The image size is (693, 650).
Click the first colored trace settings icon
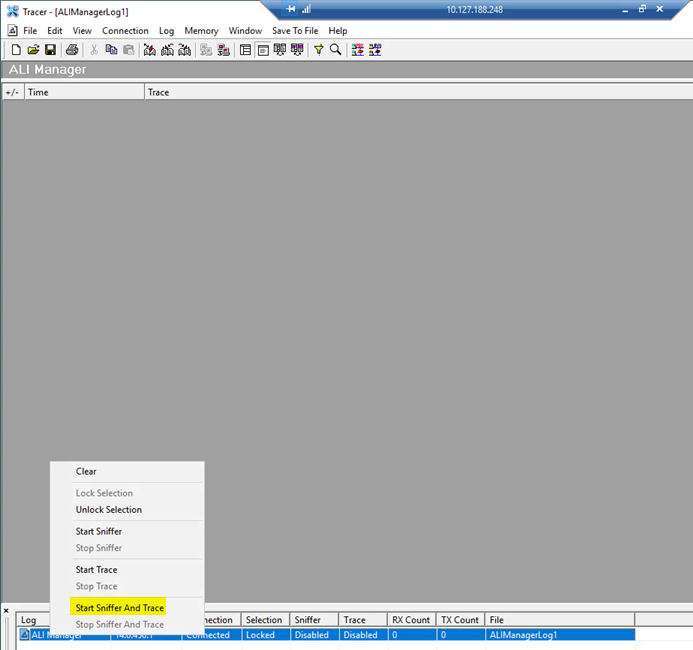[x=358, y=50]
